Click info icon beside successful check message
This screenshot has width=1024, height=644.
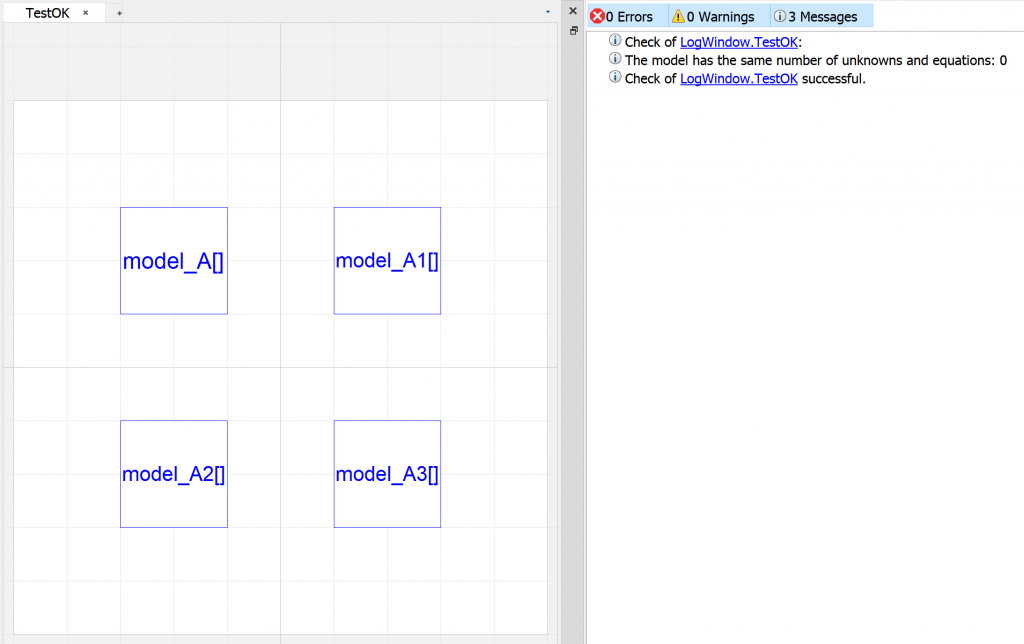(x=615, y=77)
